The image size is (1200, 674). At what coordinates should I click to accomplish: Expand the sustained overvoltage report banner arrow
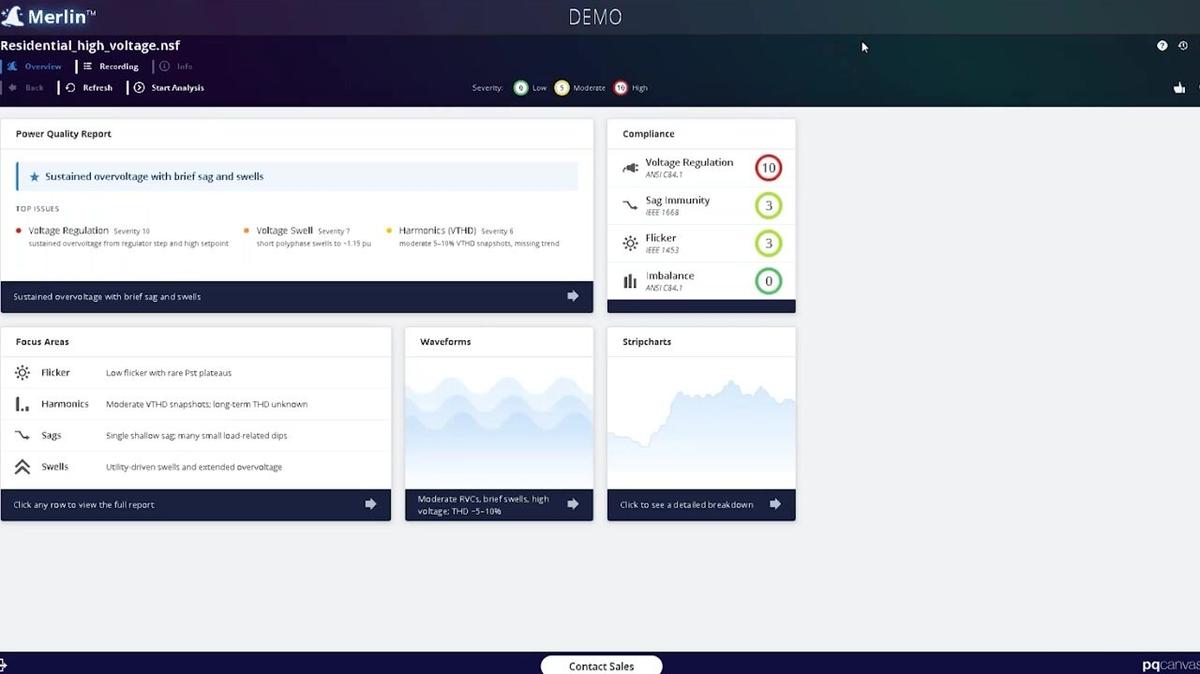(572, 296)
